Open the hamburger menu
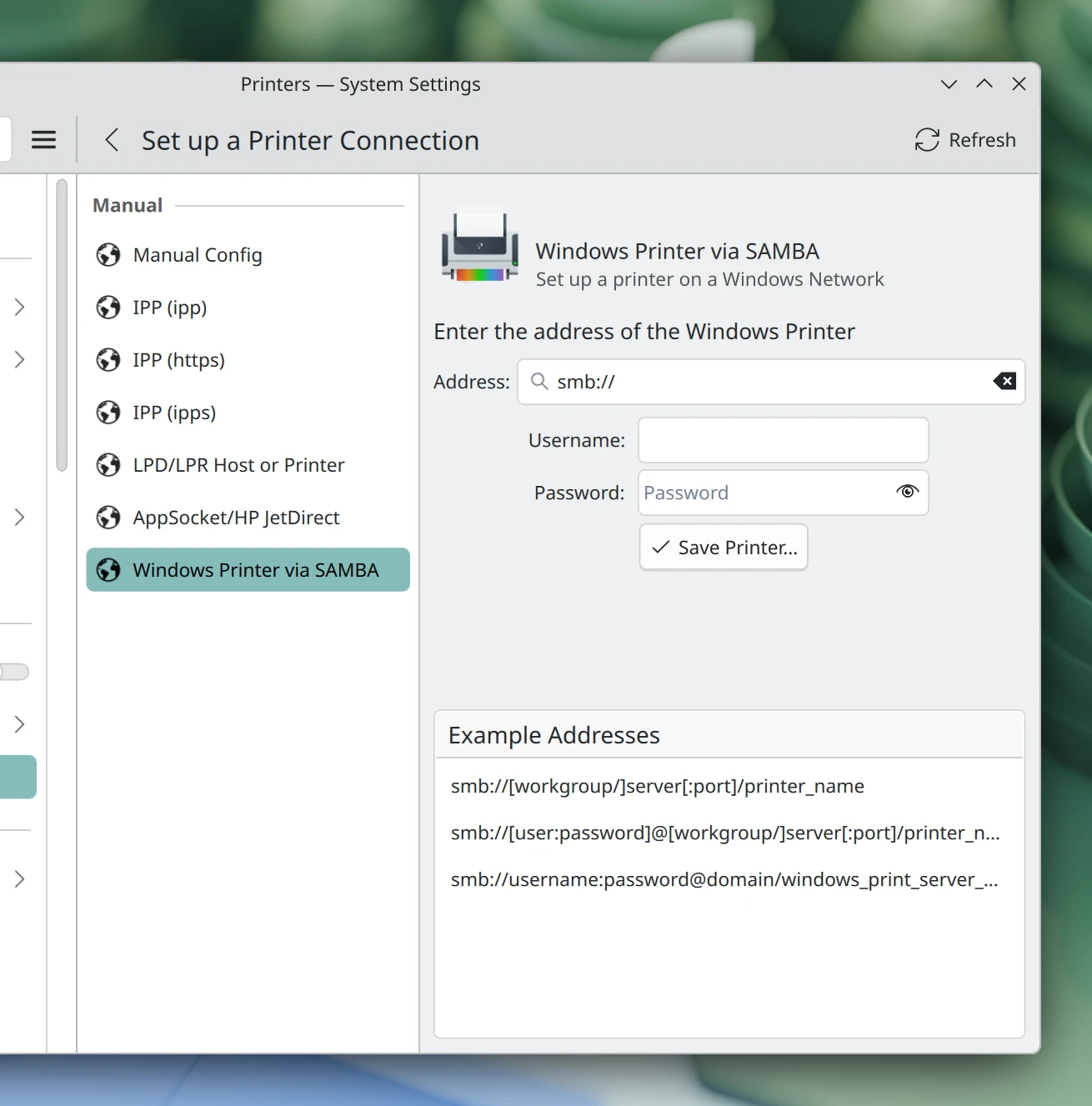Screen dimensions: 1092x1106 click(43, 139)
